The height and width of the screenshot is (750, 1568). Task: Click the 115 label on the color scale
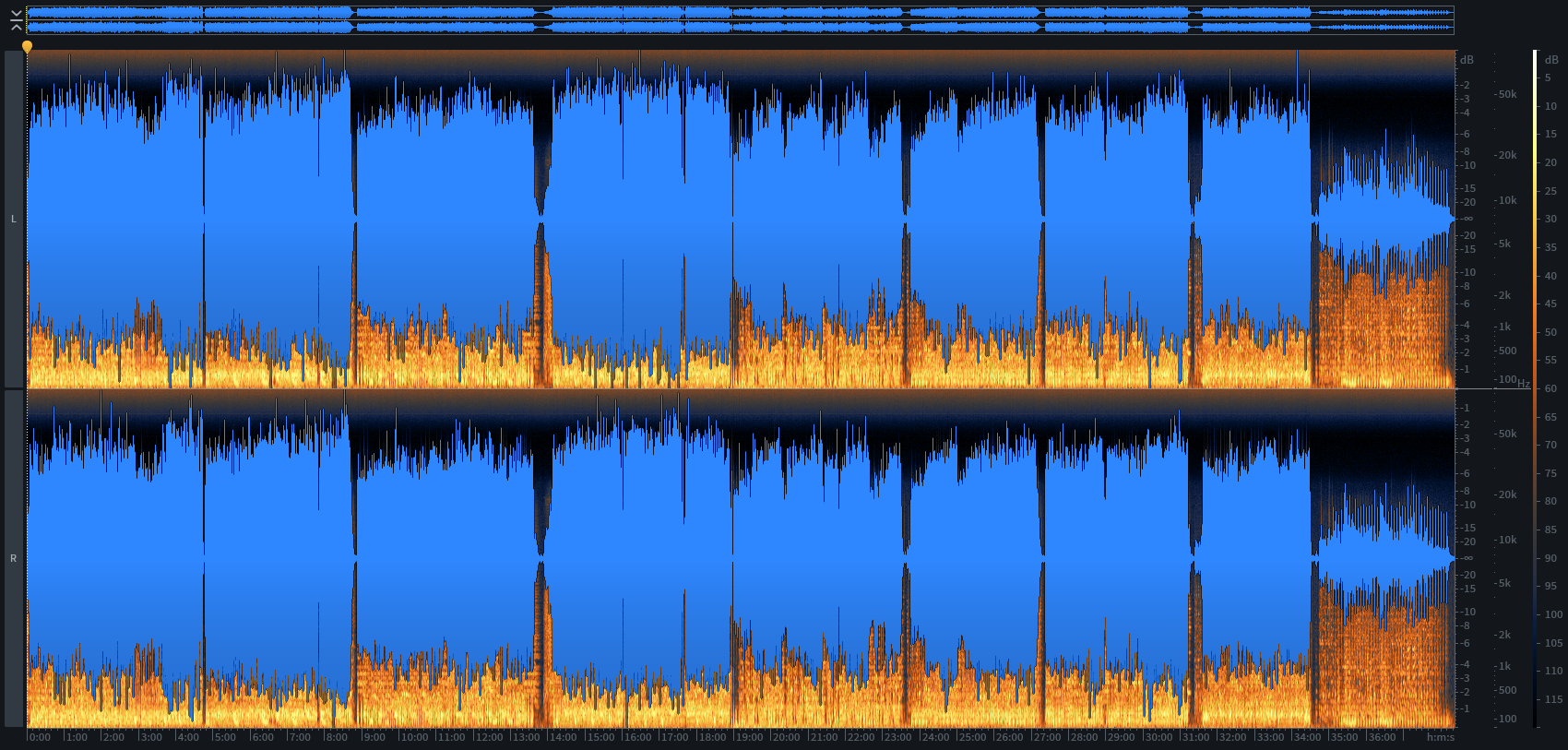pos(1553,699)
